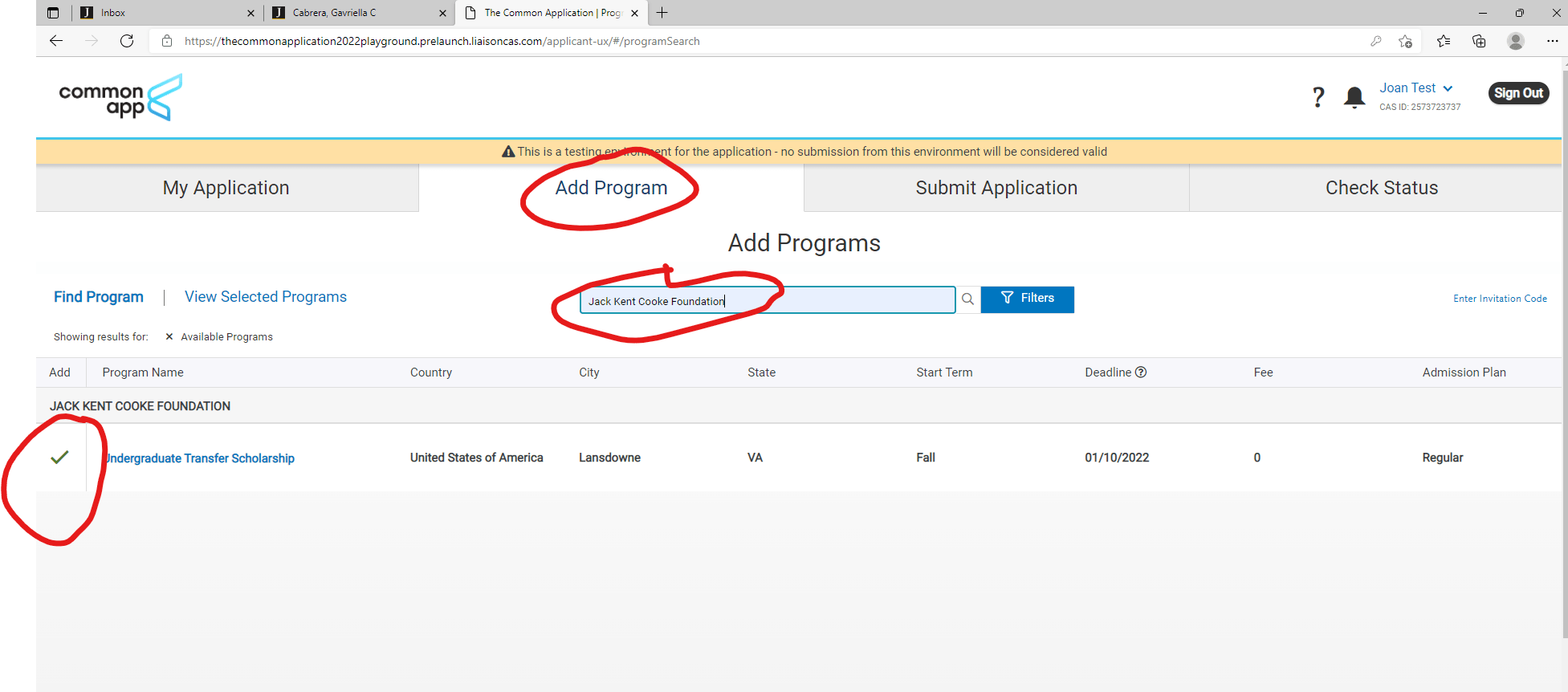Close The Common Application tab
Image resolution: width=1568 pixels, height=692 pixels.
[634, 13]
